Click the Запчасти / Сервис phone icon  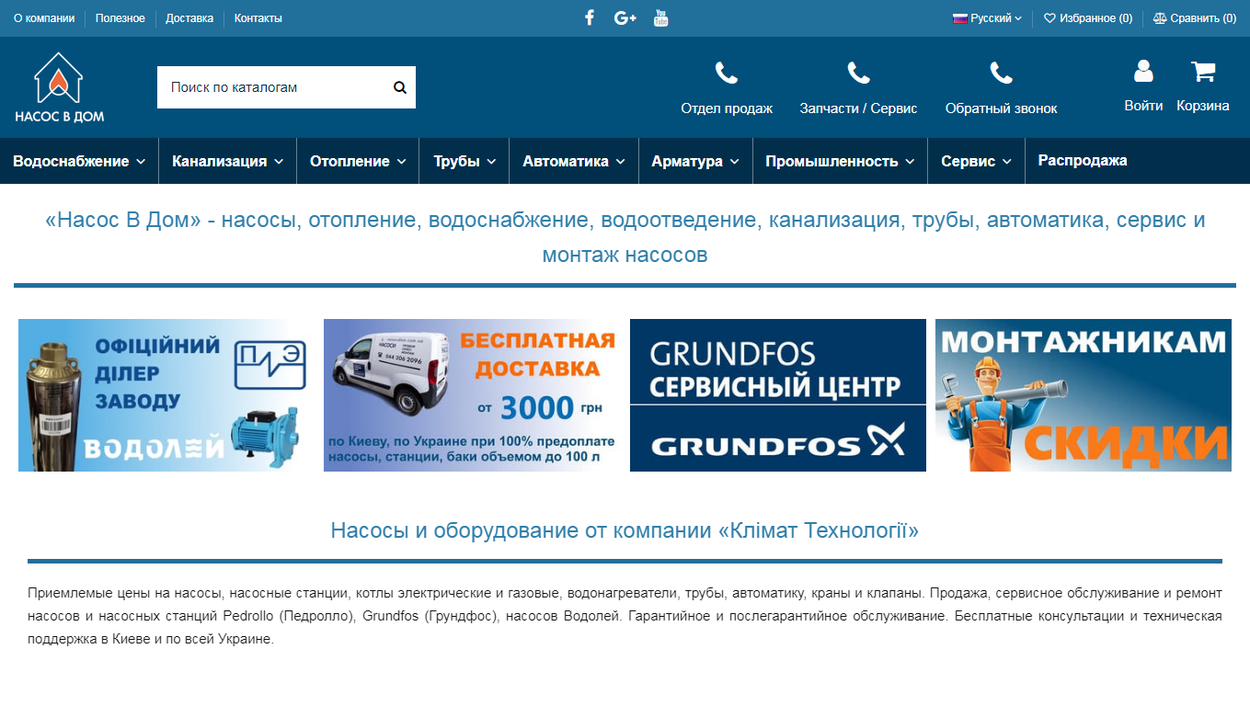858,73
